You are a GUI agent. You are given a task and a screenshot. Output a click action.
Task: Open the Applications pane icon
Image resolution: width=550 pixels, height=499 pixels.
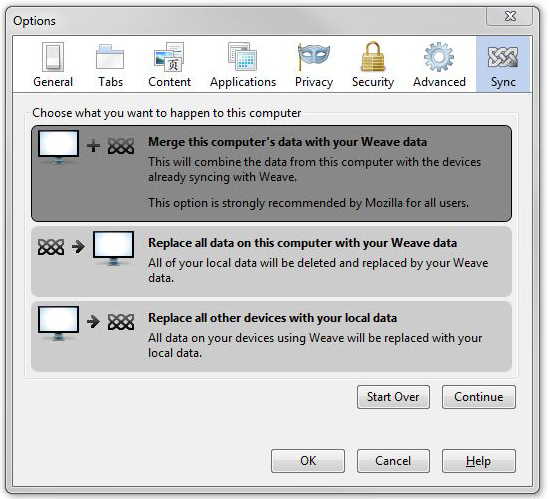[x=242, y=57]
